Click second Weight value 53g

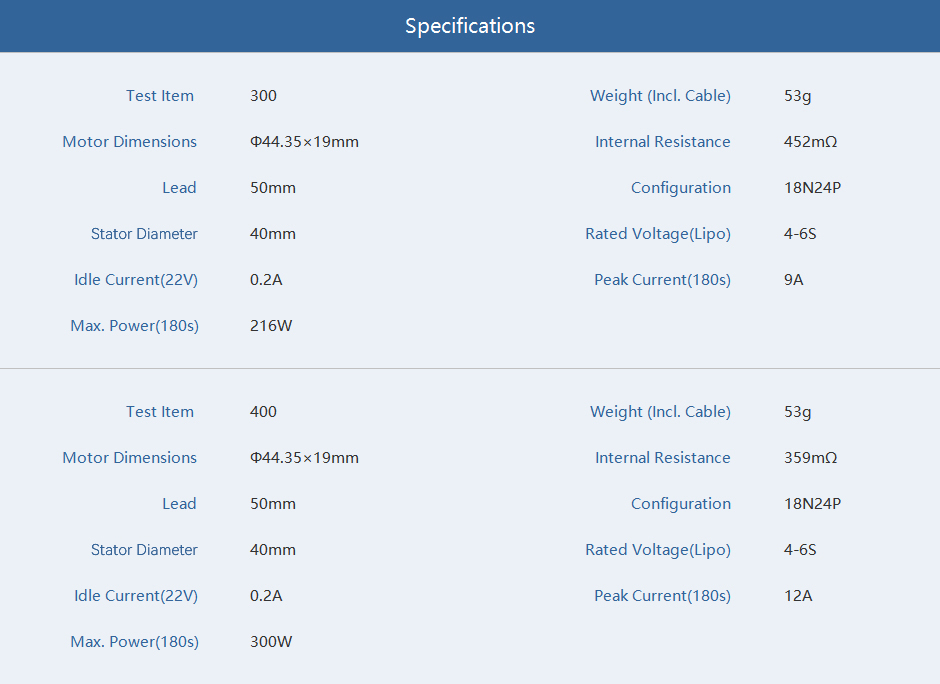[x=797, y=412]
